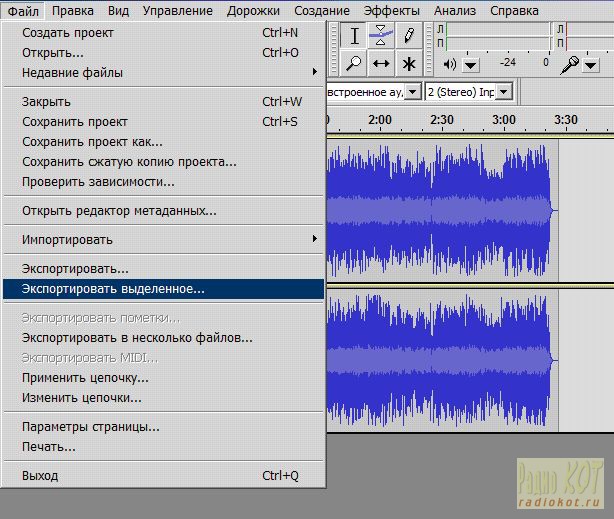
Task: Open the Вид menu
Action: click(x=118, y=11)
